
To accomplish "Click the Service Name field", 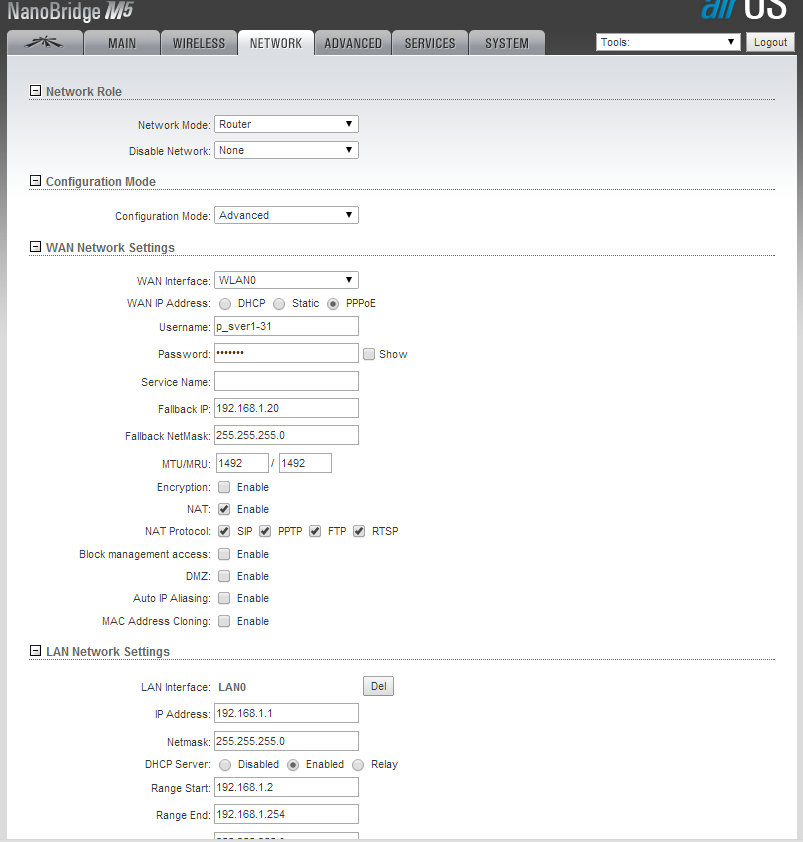I will pyautogui.click(x=286, y=381).
